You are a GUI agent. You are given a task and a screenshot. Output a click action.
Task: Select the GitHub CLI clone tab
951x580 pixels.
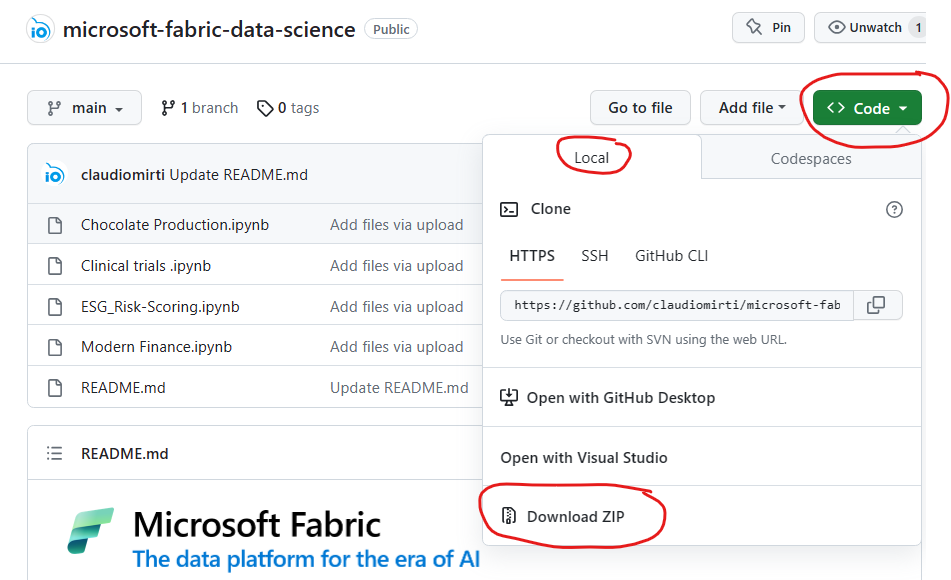click(x=671, y=256)
